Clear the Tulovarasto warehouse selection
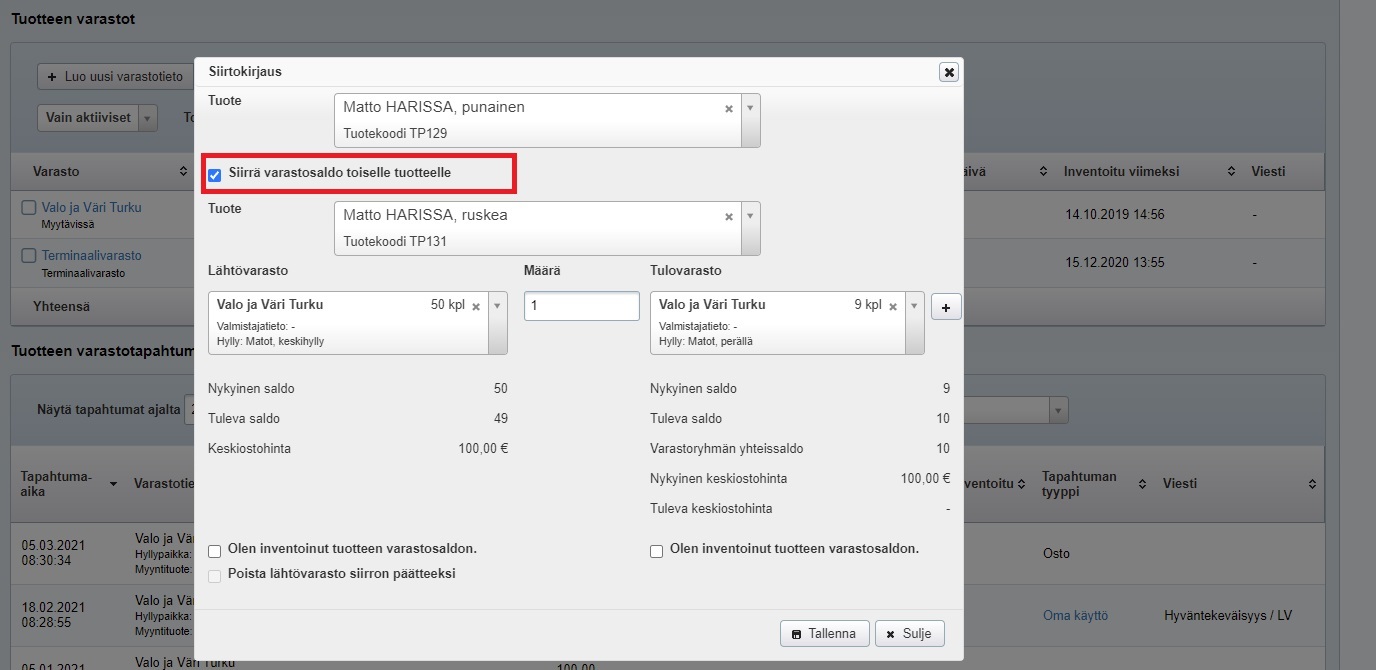 click(893, 306)
